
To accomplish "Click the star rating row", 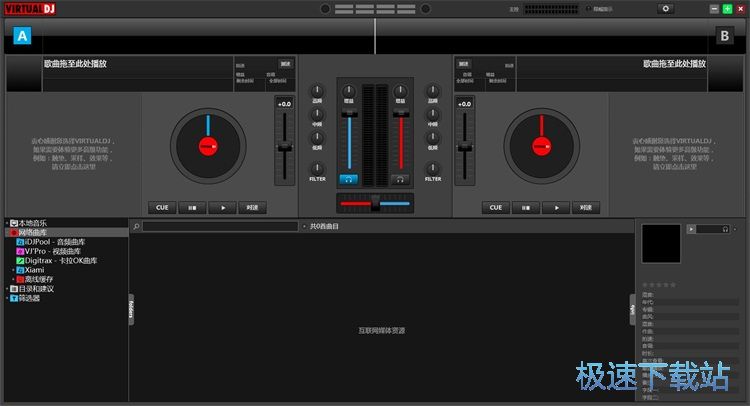I will click(x=659, y=285).
